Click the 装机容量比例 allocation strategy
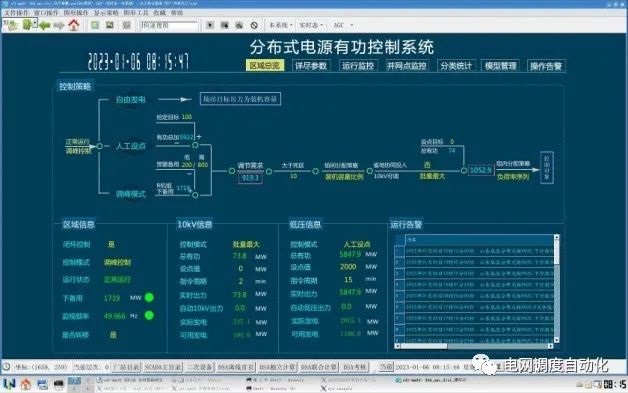Image resolution: width=628 pixels, height=393 pixels. coord(344,177)
